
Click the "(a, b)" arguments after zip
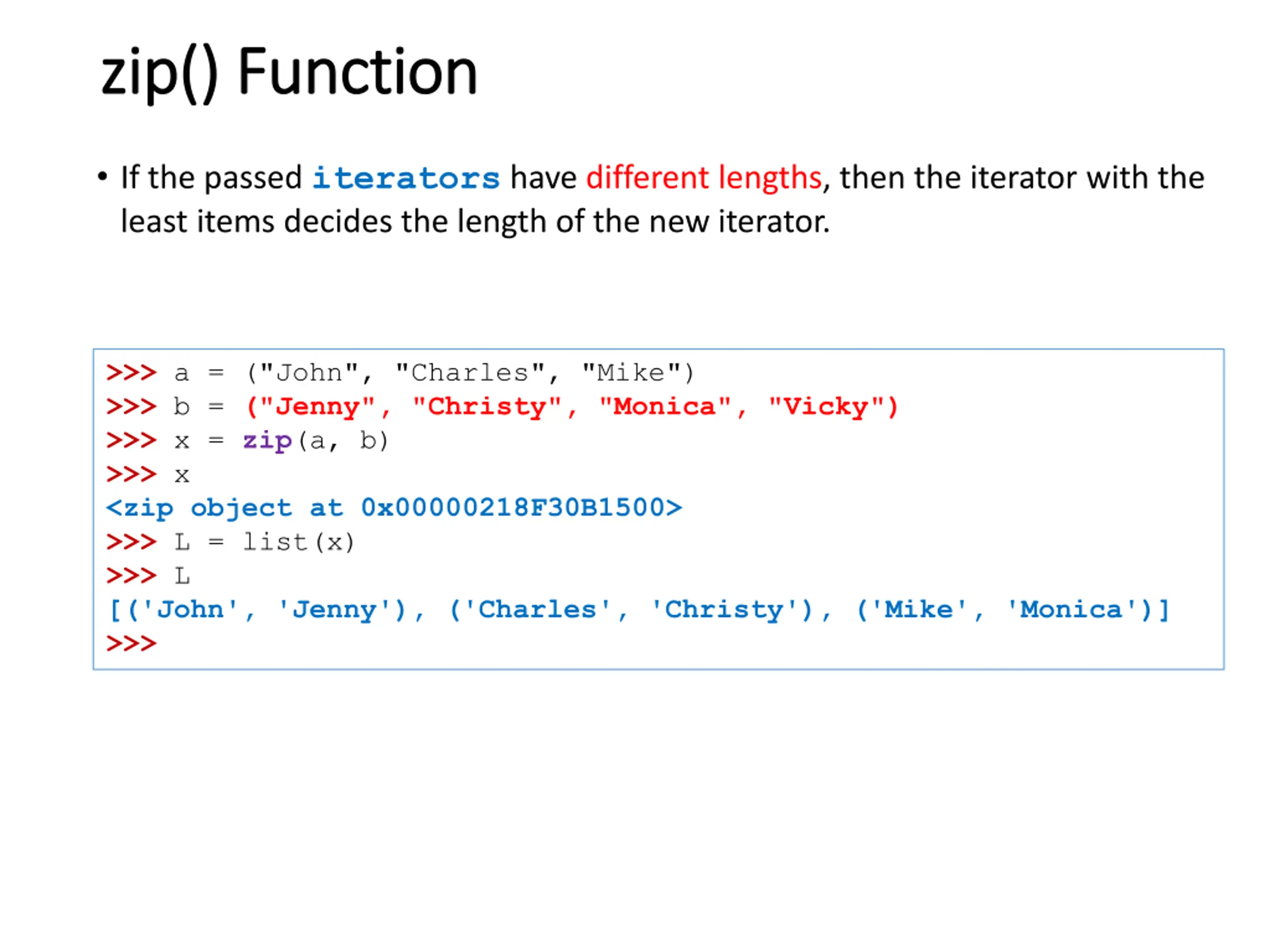point(343,441)
